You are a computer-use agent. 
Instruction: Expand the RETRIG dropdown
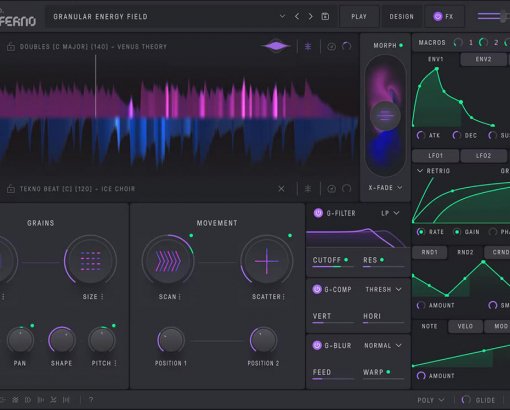point(434,171)
